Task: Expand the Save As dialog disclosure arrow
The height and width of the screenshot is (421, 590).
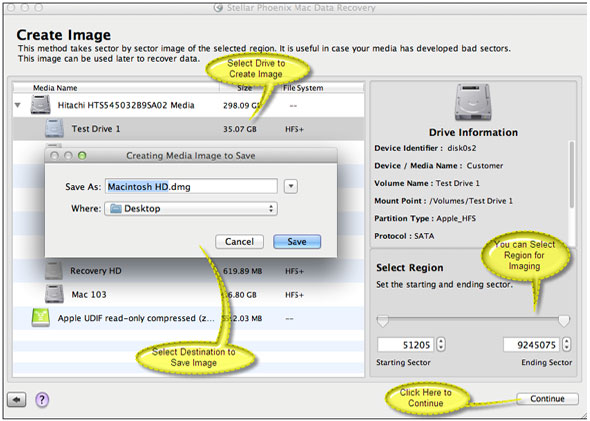Action: point(291,186)
